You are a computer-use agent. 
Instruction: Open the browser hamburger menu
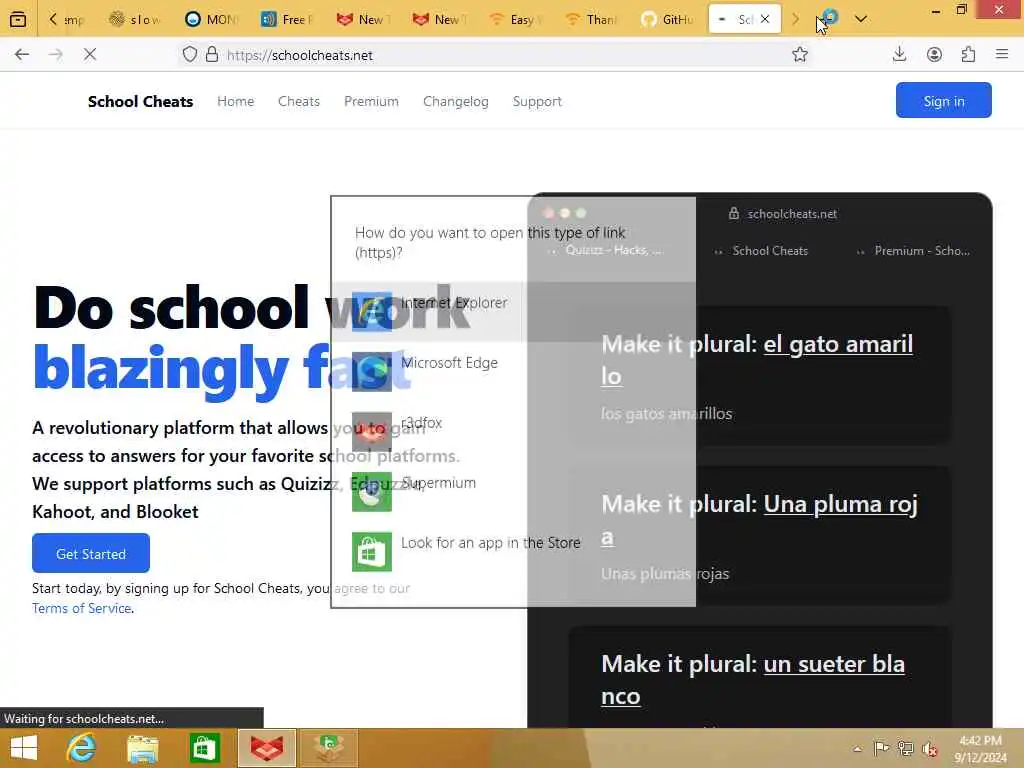[x=1002, y=55]
